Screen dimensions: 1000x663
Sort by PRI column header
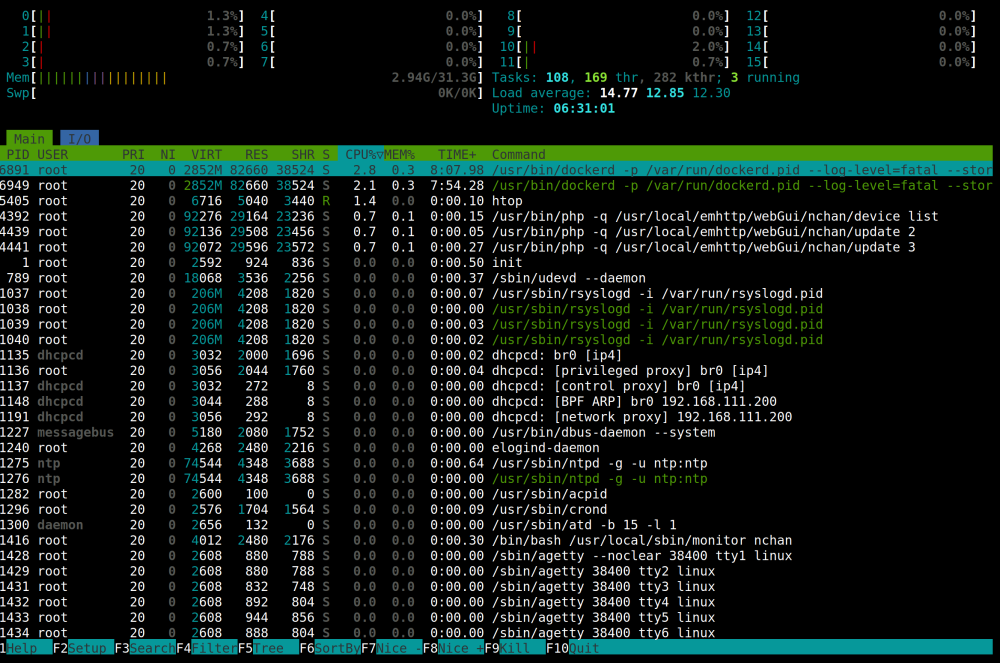133,154
